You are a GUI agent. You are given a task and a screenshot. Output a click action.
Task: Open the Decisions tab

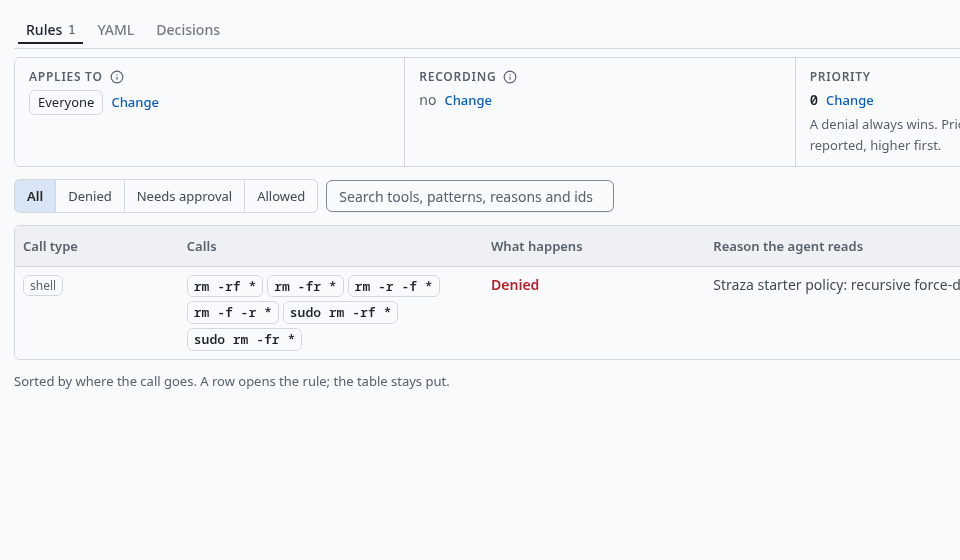(x=188, y=30)
